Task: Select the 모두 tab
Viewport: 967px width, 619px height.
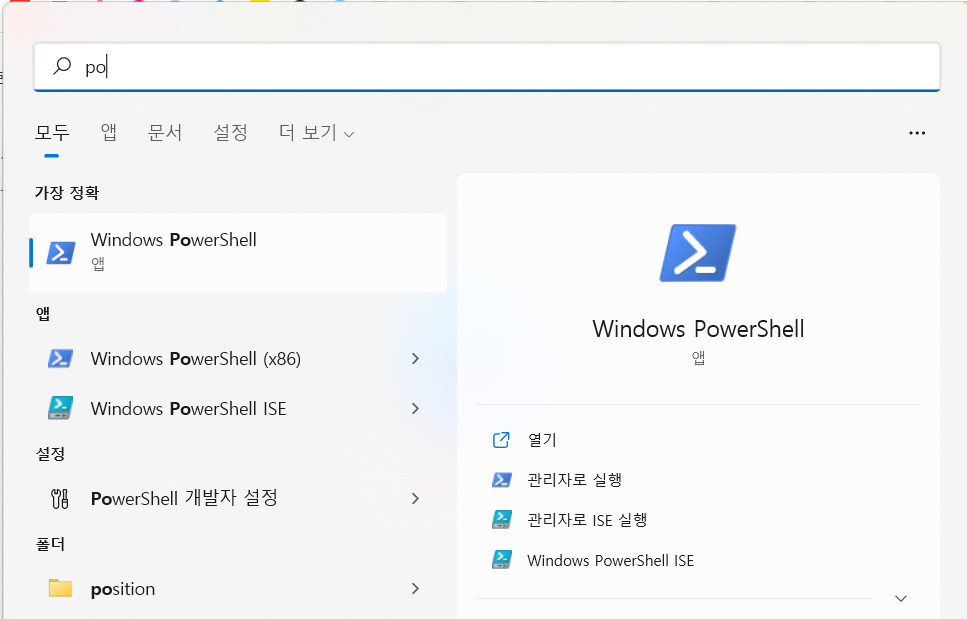Action: pos(52,133)
